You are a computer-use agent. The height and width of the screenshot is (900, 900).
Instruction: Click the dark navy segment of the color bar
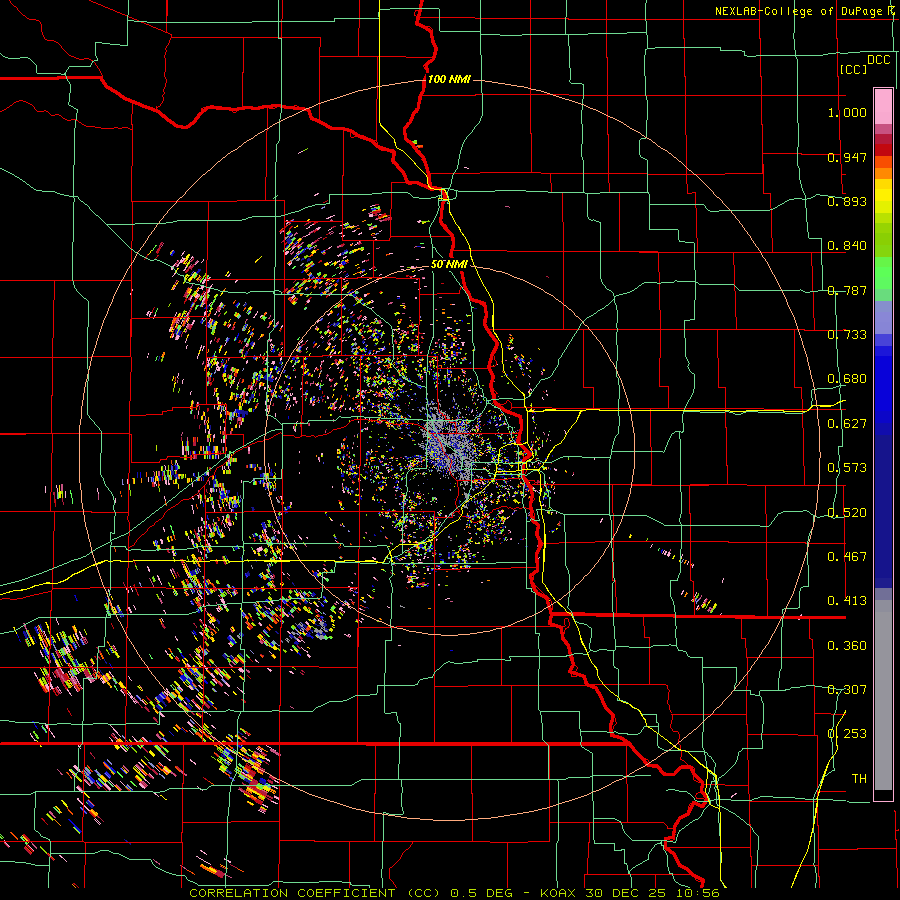tap(883, 511)
